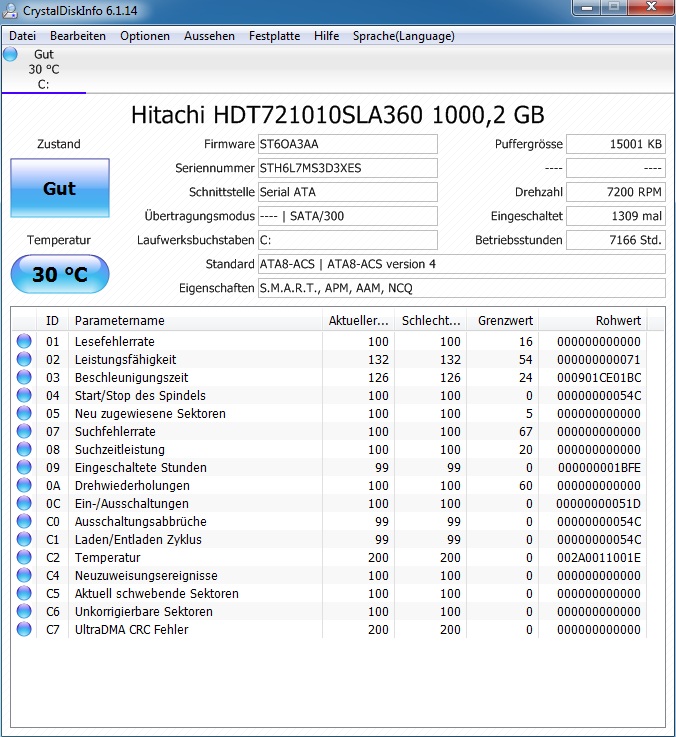Click the Eingeschaltet value 1309 mal
The image size is (676, 737).
tap(616, 216)
